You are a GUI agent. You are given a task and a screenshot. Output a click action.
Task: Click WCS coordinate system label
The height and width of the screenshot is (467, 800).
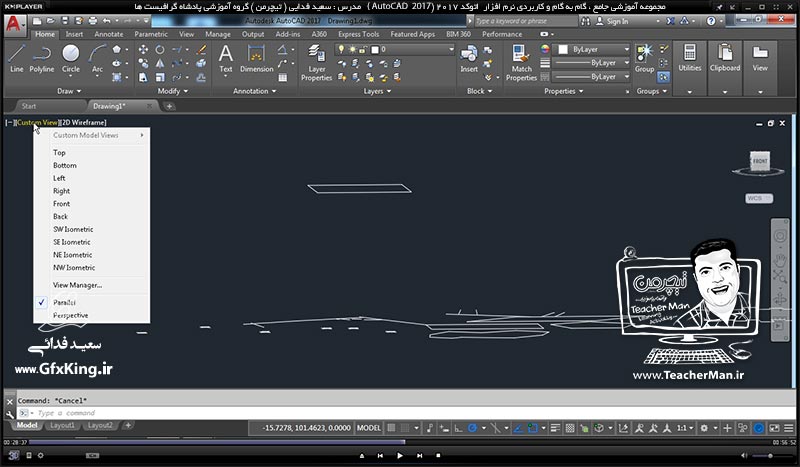pos(759,198)
